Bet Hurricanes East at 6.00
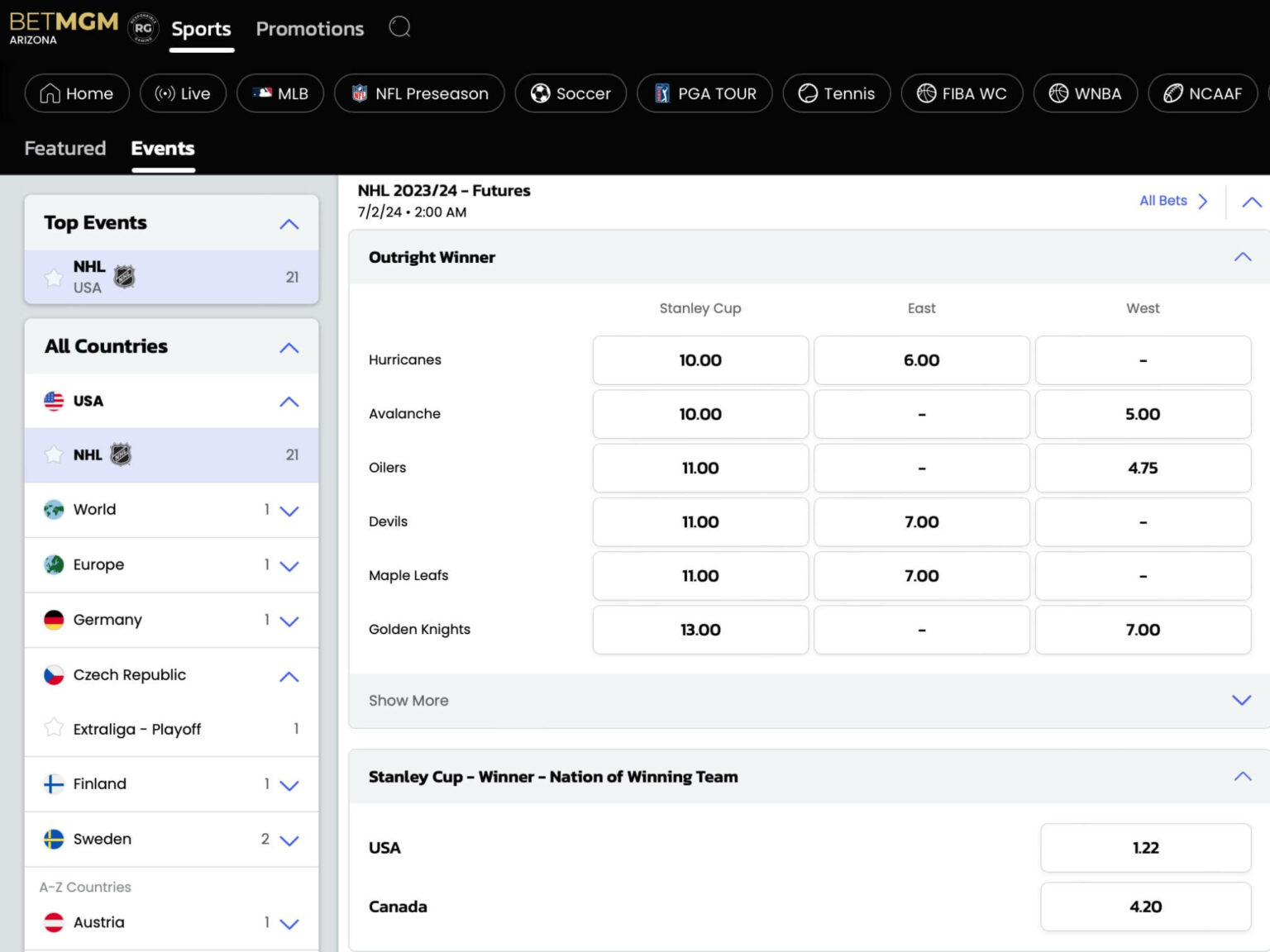 tap(922, 360)
